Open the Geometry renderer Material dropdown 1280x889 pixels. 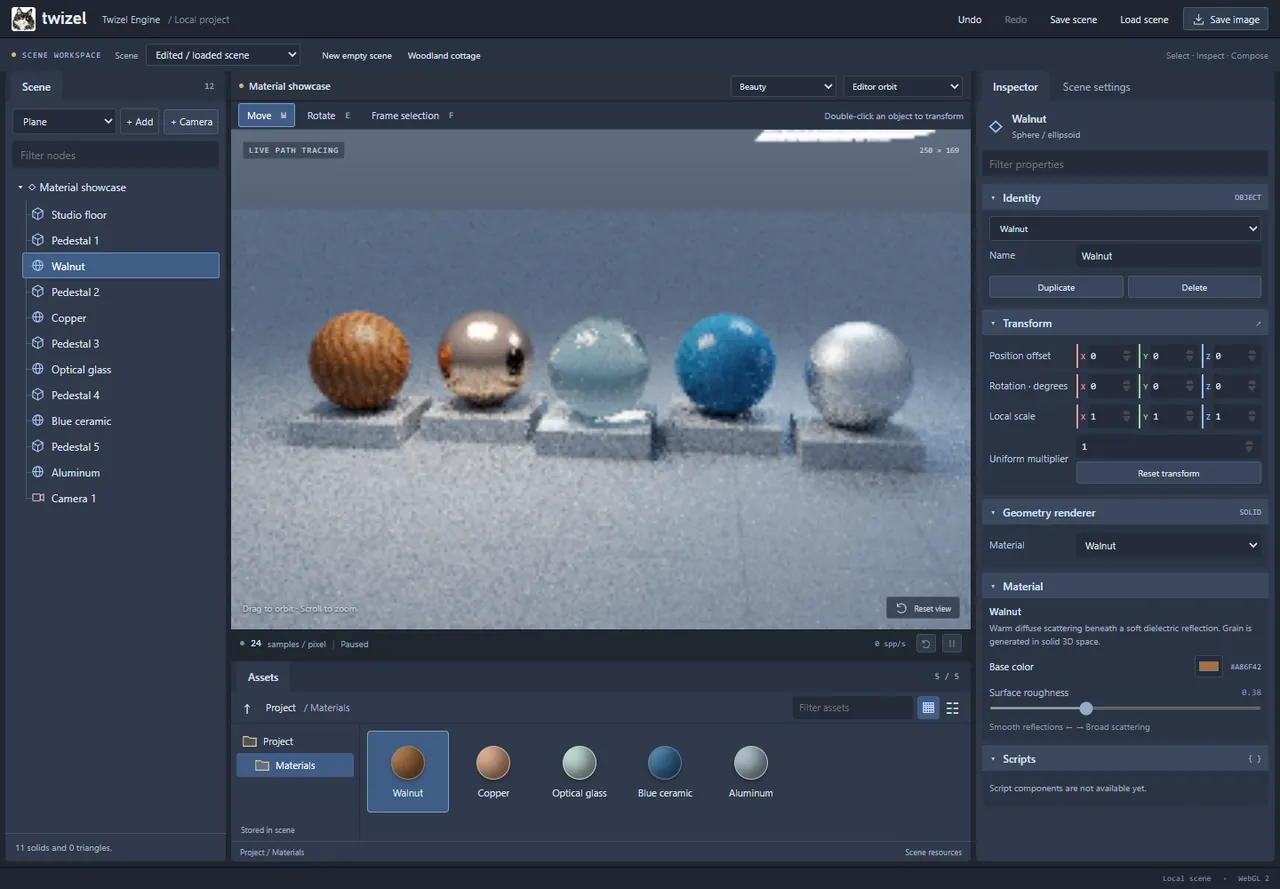[1169, 545]
